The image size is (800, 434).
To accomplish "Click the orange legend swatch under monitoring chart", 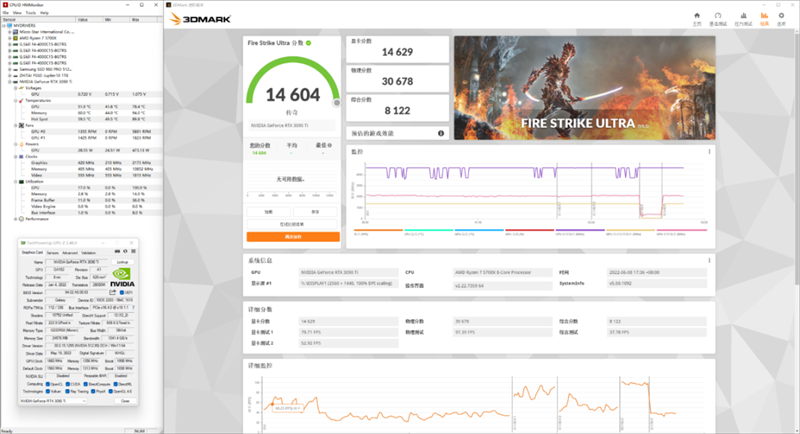I will 378,230.
